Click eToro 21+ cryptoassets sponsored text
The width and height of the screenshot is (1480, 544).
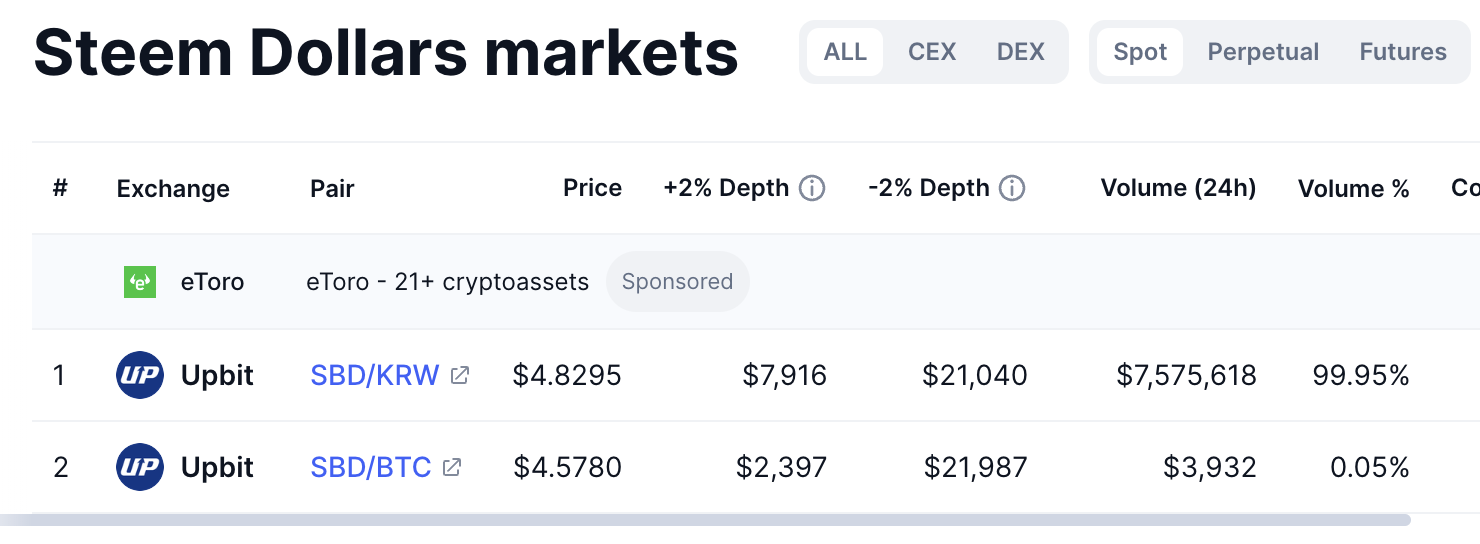tap(447, 282)
